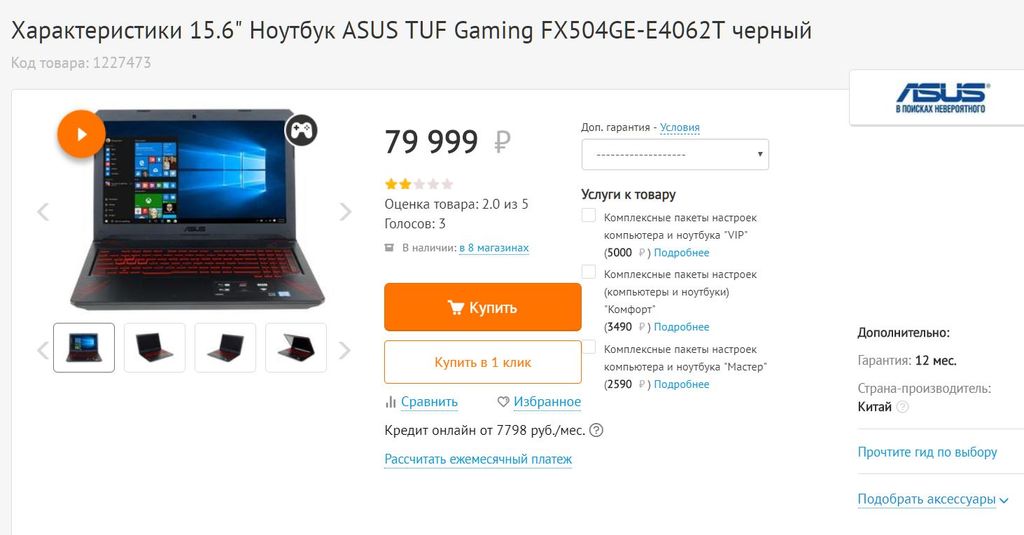This screenshot has width=1024, height=535.
Task: Open "в 8 магазинах" availability list
Action: [x=494, y=248]
